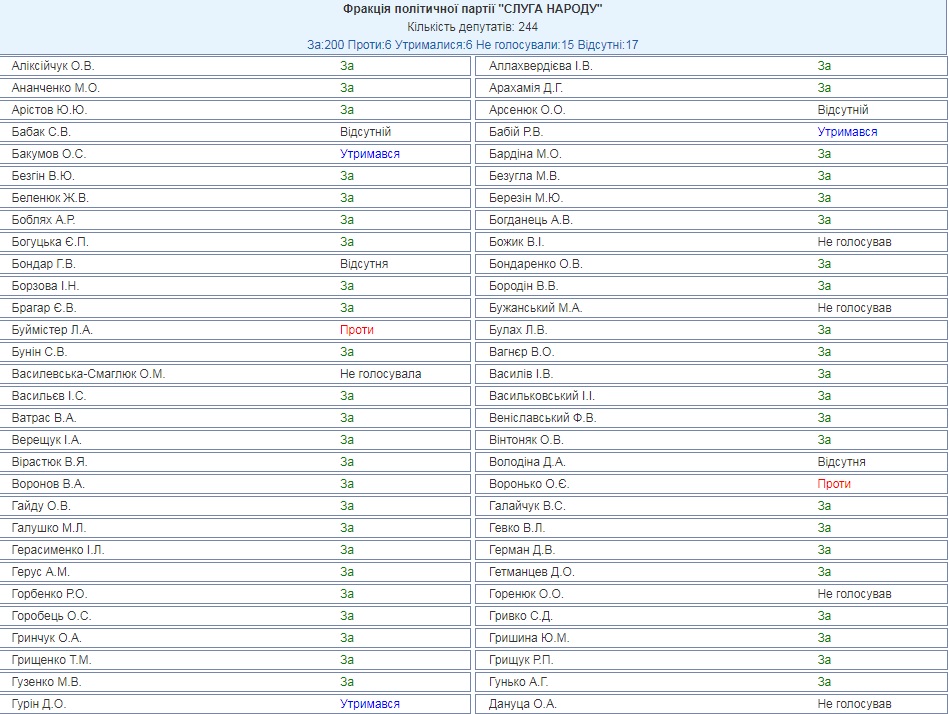Click "Відсутня" status for Володіна Д.А.

pos(841,462)
